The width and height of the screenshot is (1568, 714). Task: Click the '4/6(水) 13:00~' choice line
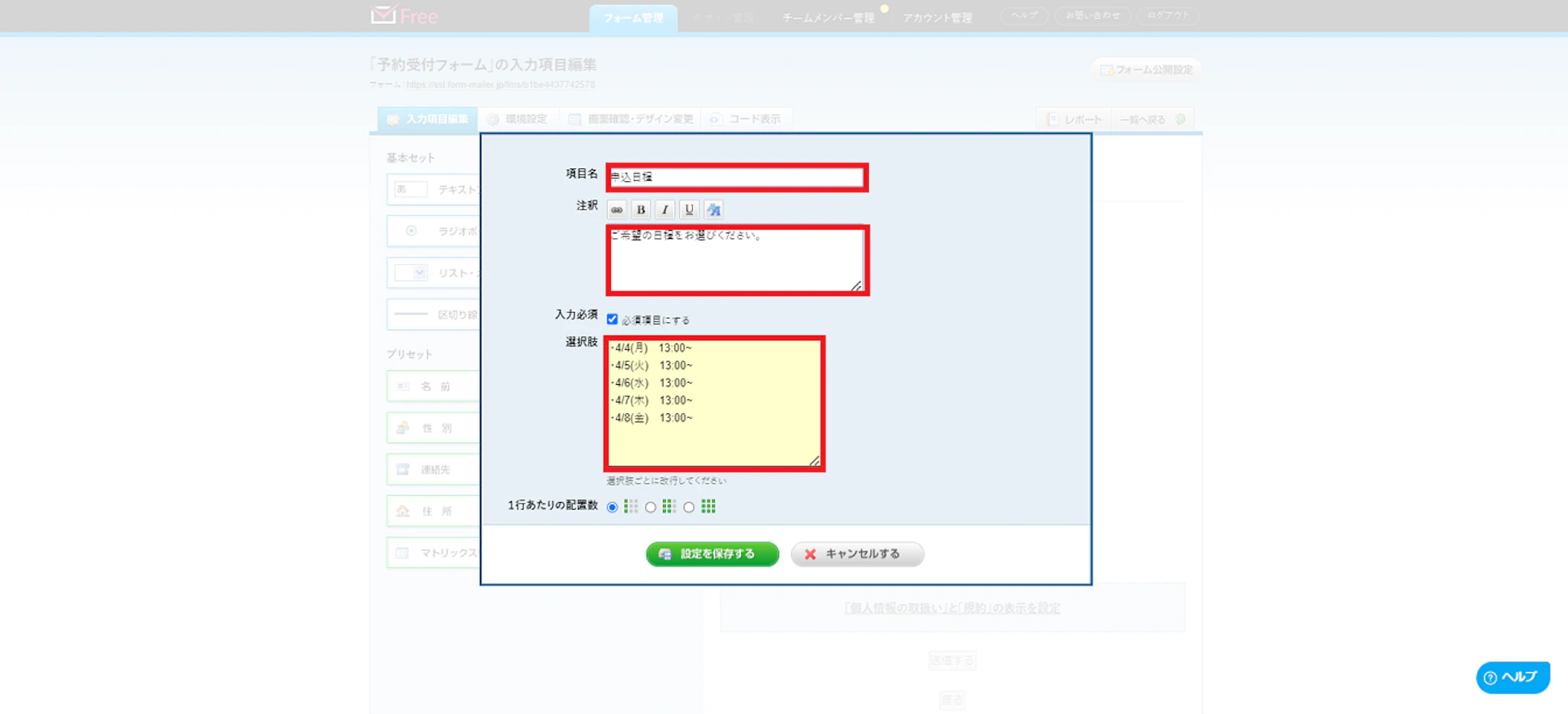click(653, 383)
